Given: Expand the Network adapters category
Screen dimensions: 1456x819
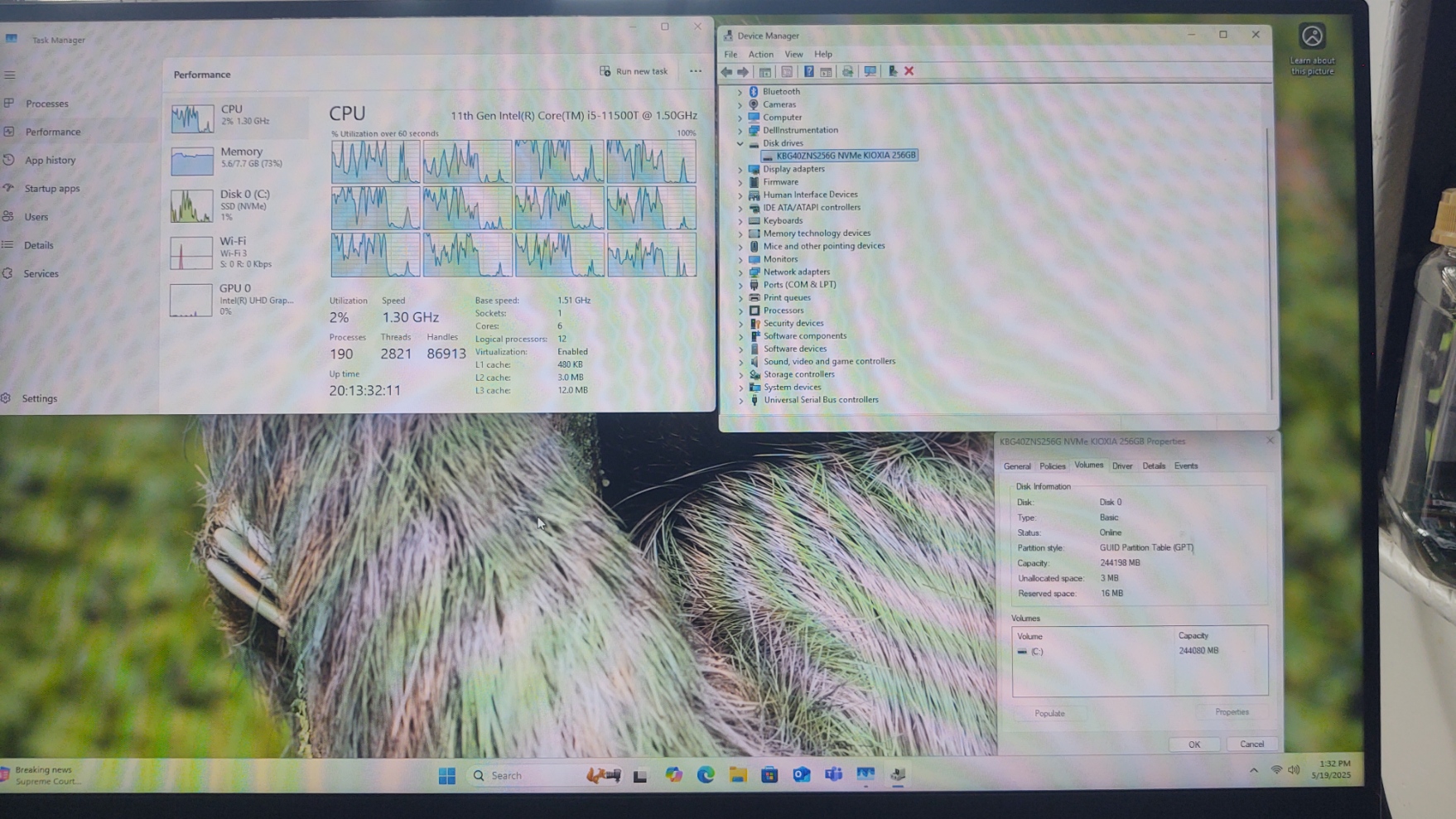Looking at the screenshot, I should pyautogui.click(x=740, y=272).
